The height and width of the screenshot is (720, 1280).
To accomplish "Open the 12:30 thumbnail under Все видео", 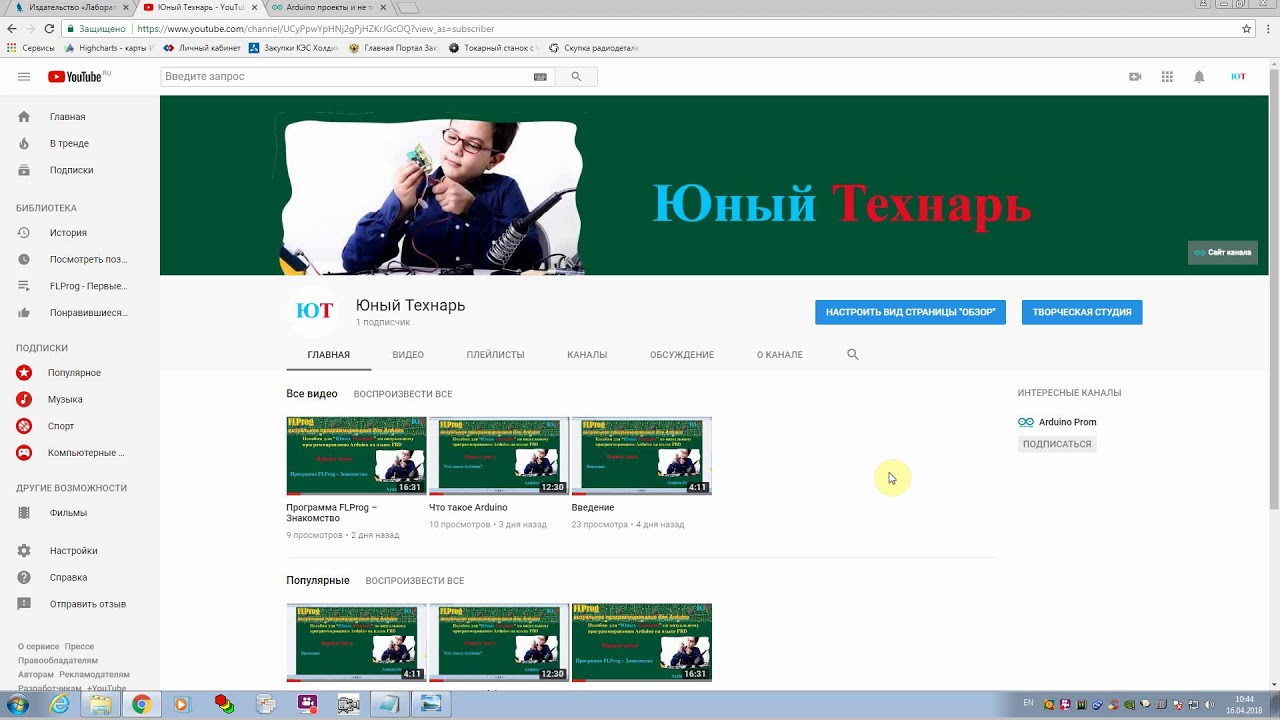I will click(x=499, y=456).
